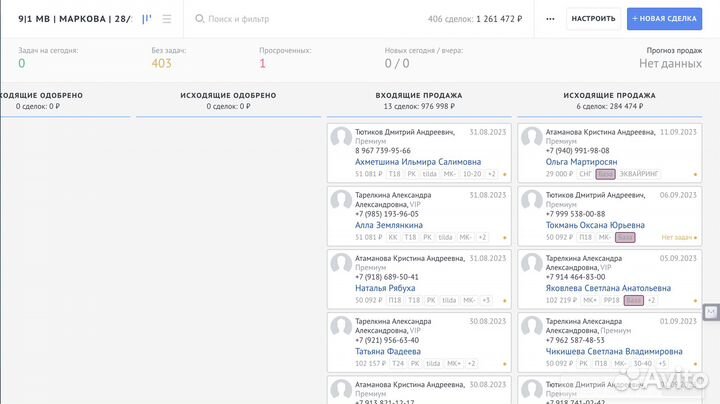This screenshot has height=404, width=720.
Task: Expand +5 more tags on Чикишева card
Action: point(662,364)
